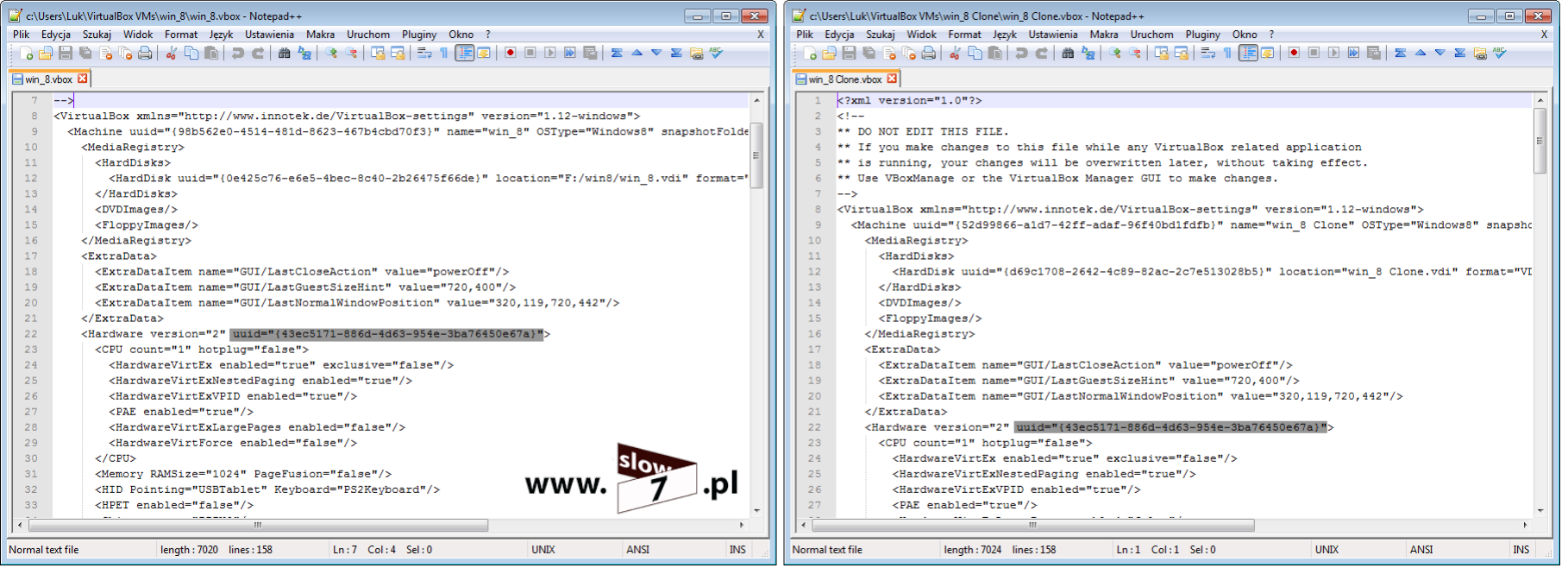Toggle Word Wrap in win_8 Clone window toolbar
Screen dimensions: 1568x568
coord(1208,54)
